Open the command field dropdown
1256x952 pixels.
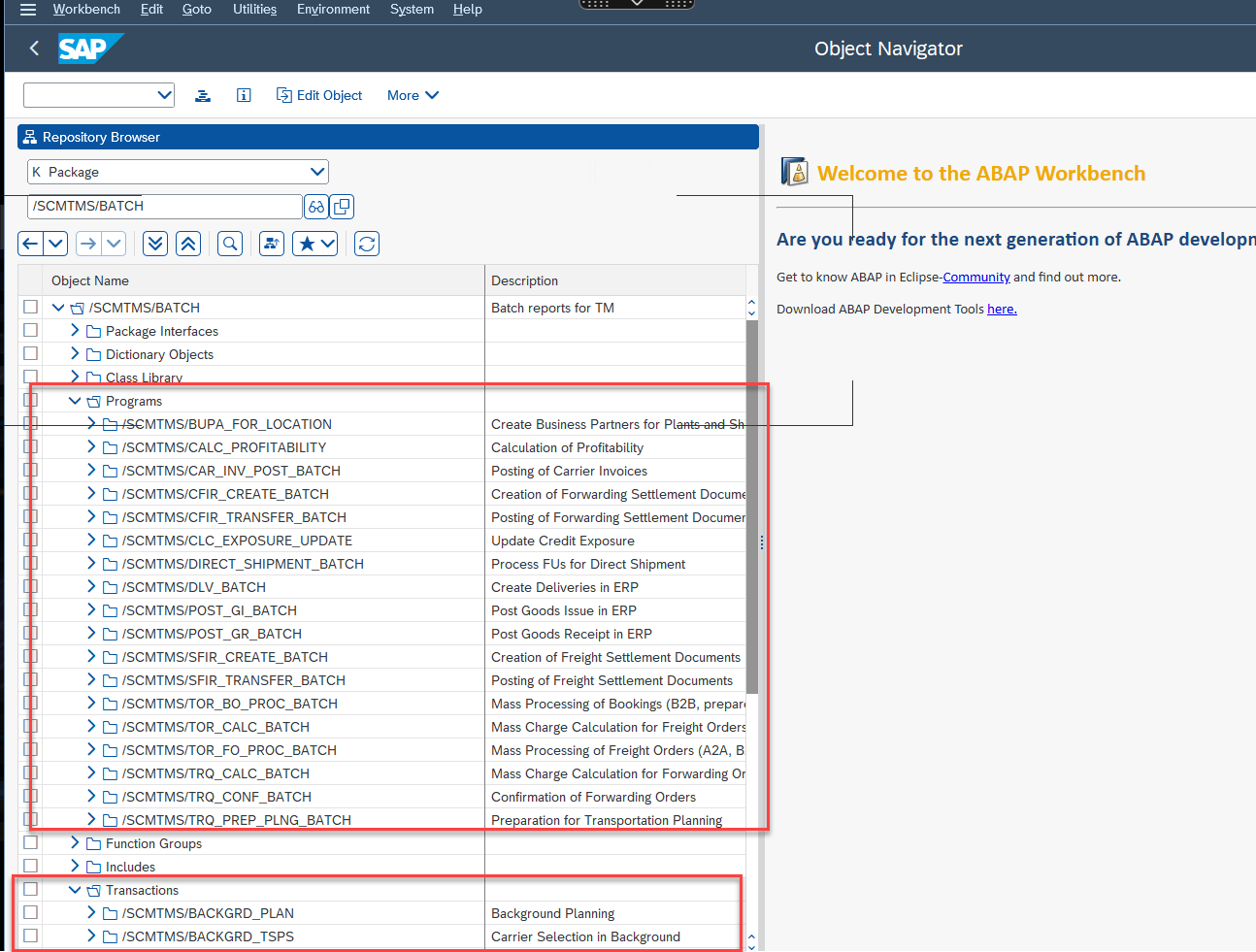[x=164, y=95]
